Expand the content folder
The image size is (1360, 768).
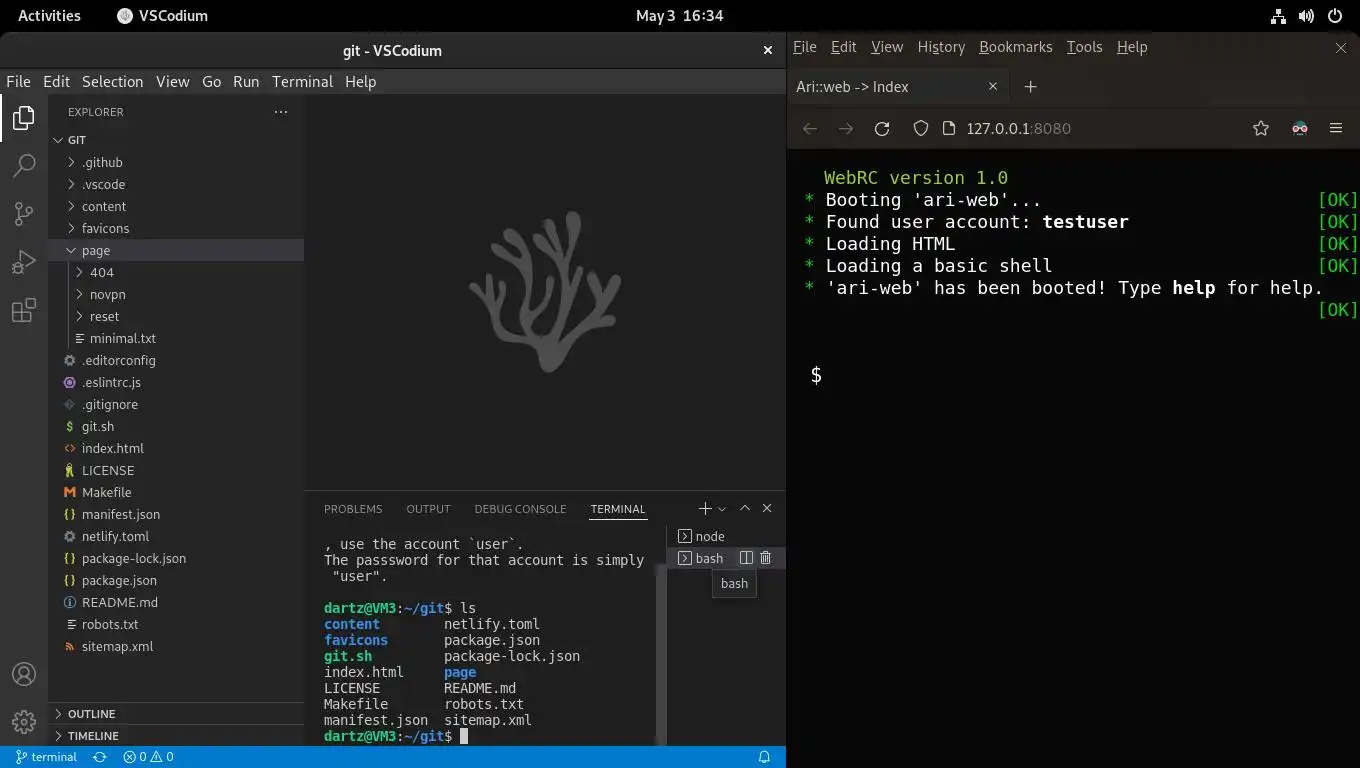tap(176, 206)
